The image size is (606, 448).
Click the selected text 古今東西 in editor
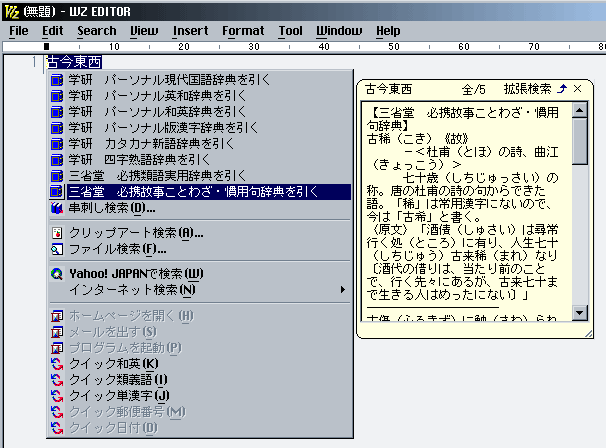[74, 62]
